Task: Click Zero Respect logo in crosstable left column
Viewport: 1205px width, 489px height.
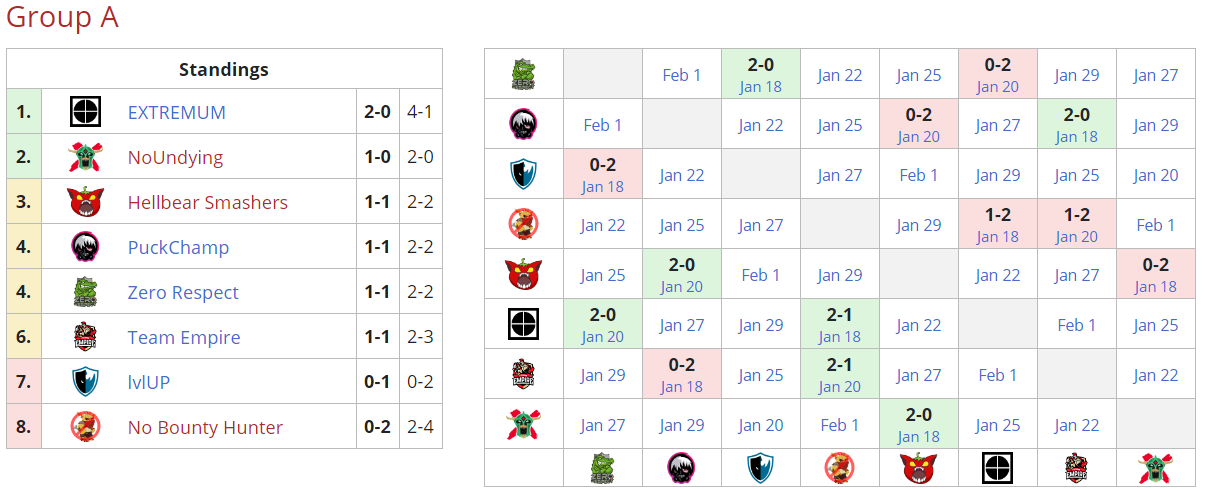Action: pos(524,74)
